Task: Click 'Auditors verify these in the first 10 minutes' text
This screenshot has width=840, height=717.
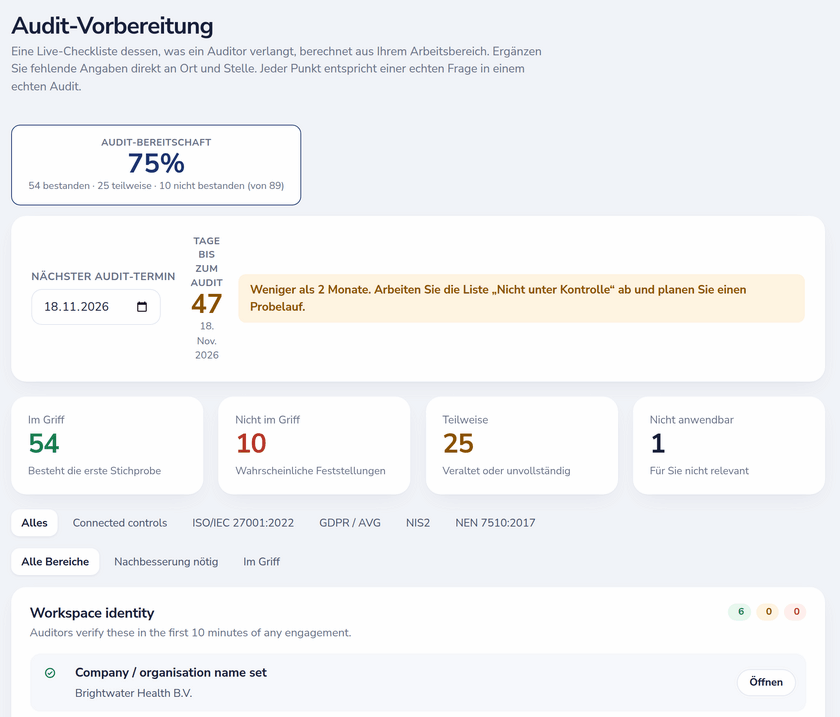Action: tap(191, 633)
